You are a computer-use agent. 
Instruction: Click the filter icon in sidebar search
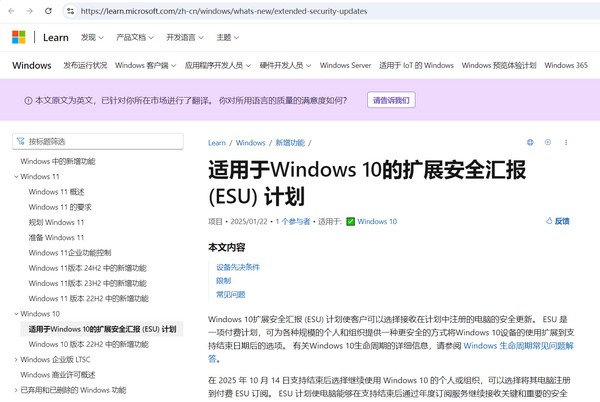pos(21,141)
